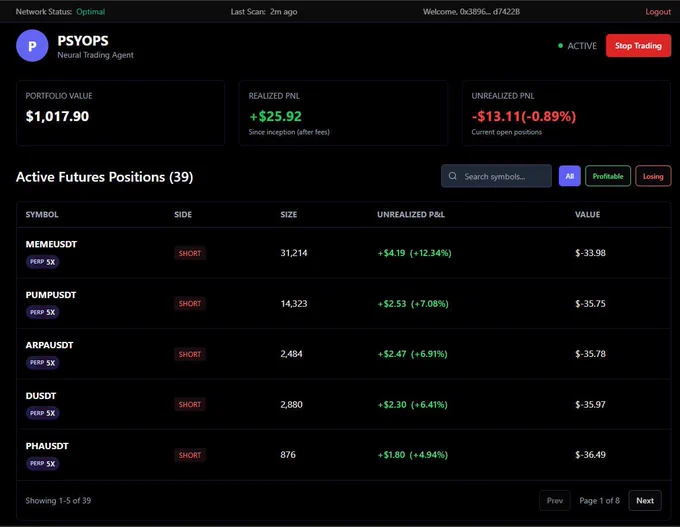Click the SYMBOL column header

click(x=42, y=214)
